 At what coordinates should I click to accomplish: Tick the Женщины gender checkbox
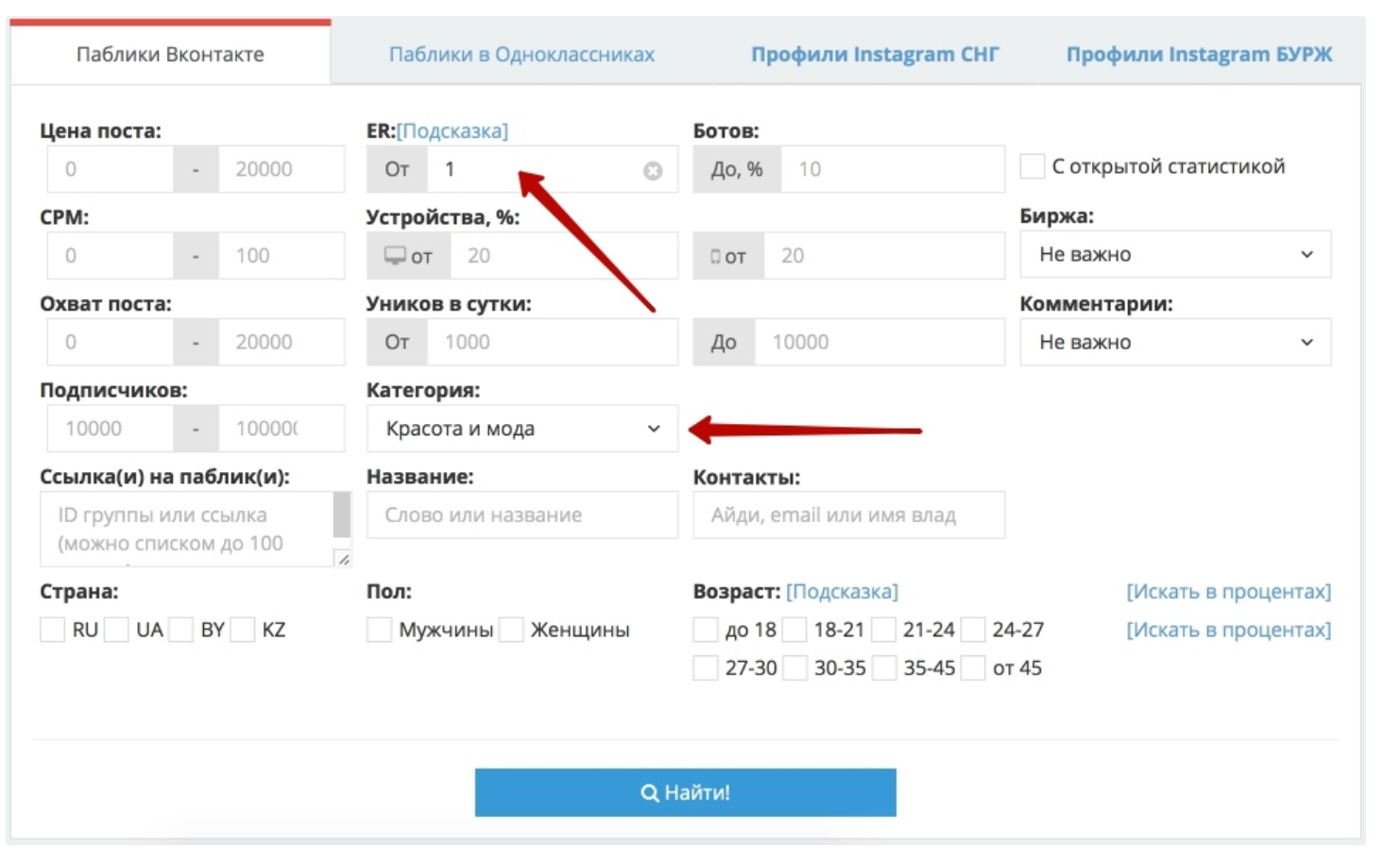coord(511,630)
